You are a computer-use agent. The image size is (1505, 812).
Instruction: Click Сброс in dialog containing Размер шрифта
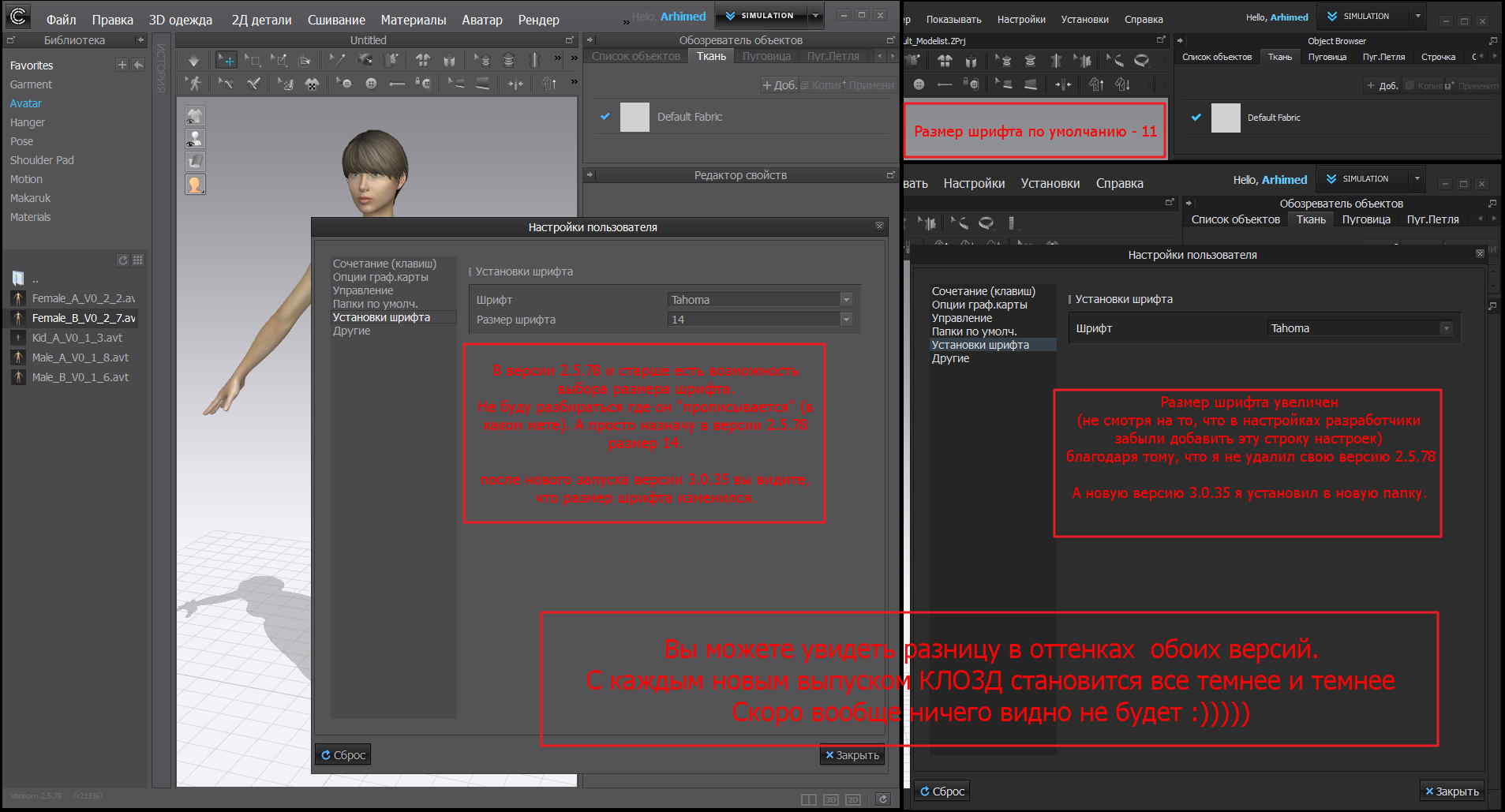(x=343, y=755)
